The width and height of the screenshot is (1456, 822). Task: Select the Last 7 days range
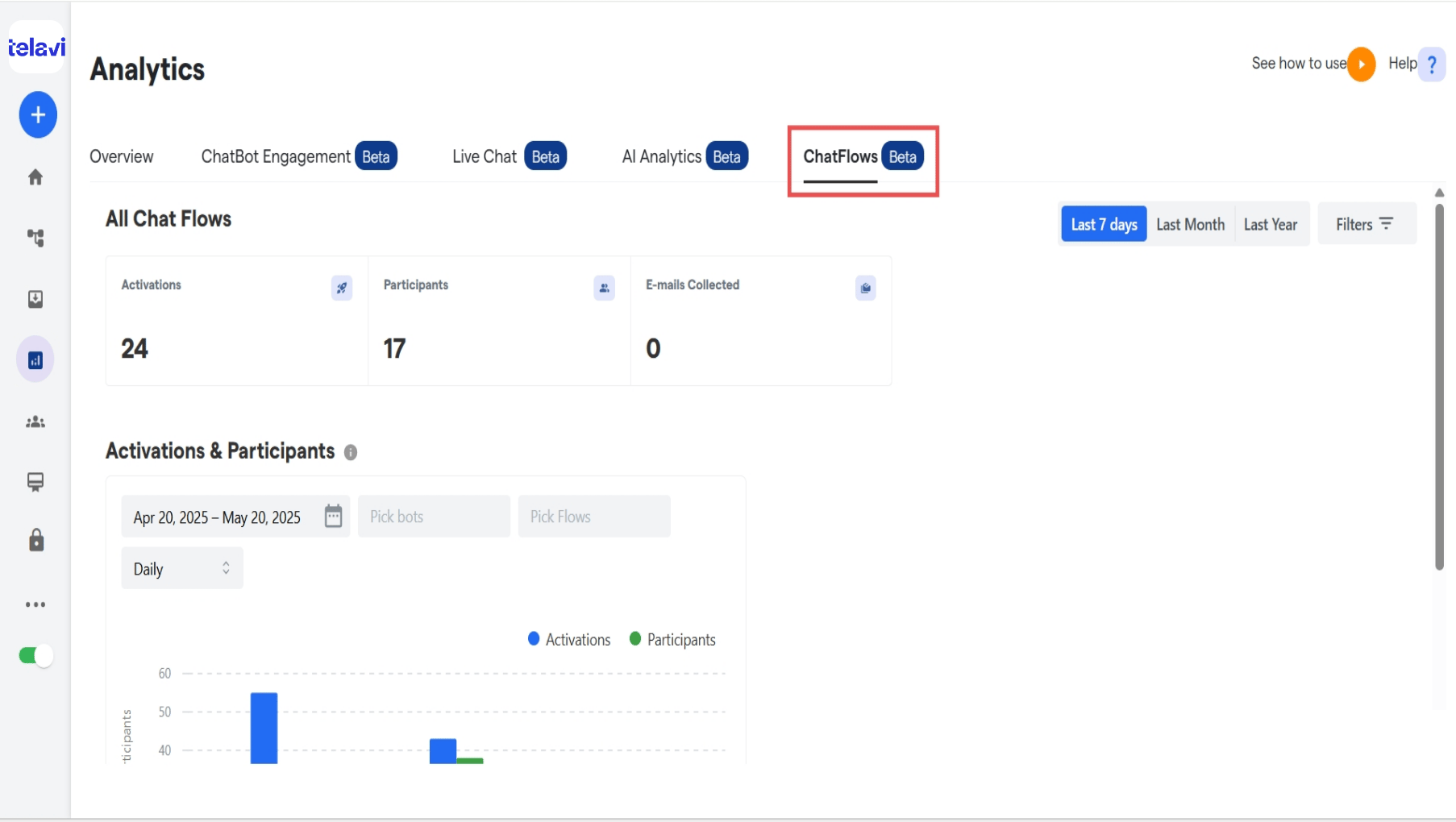[x=1104, y=224]
